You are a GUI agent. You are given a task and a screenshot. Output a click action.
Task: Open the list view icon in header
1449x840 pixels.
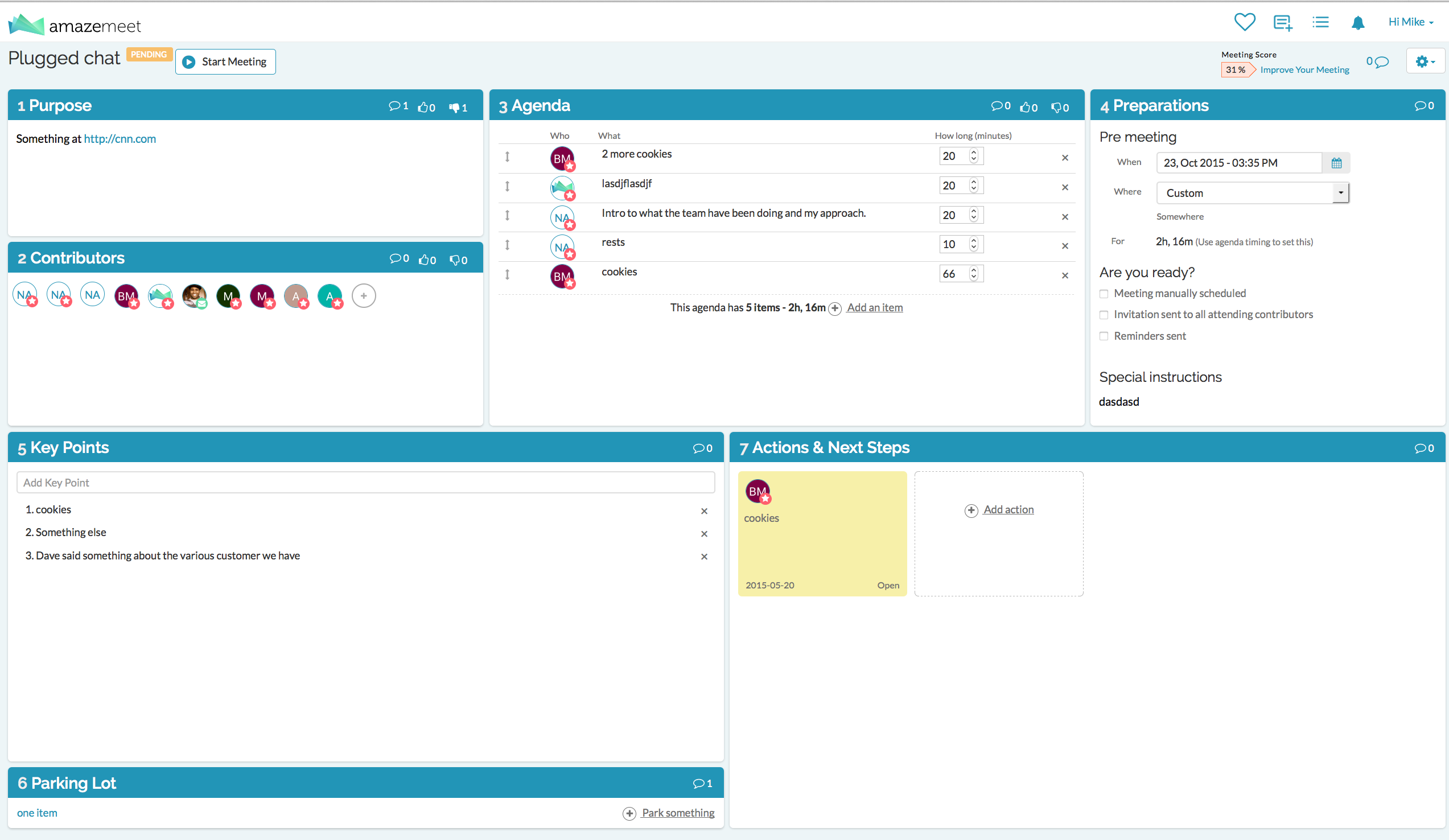(1320, 22)
